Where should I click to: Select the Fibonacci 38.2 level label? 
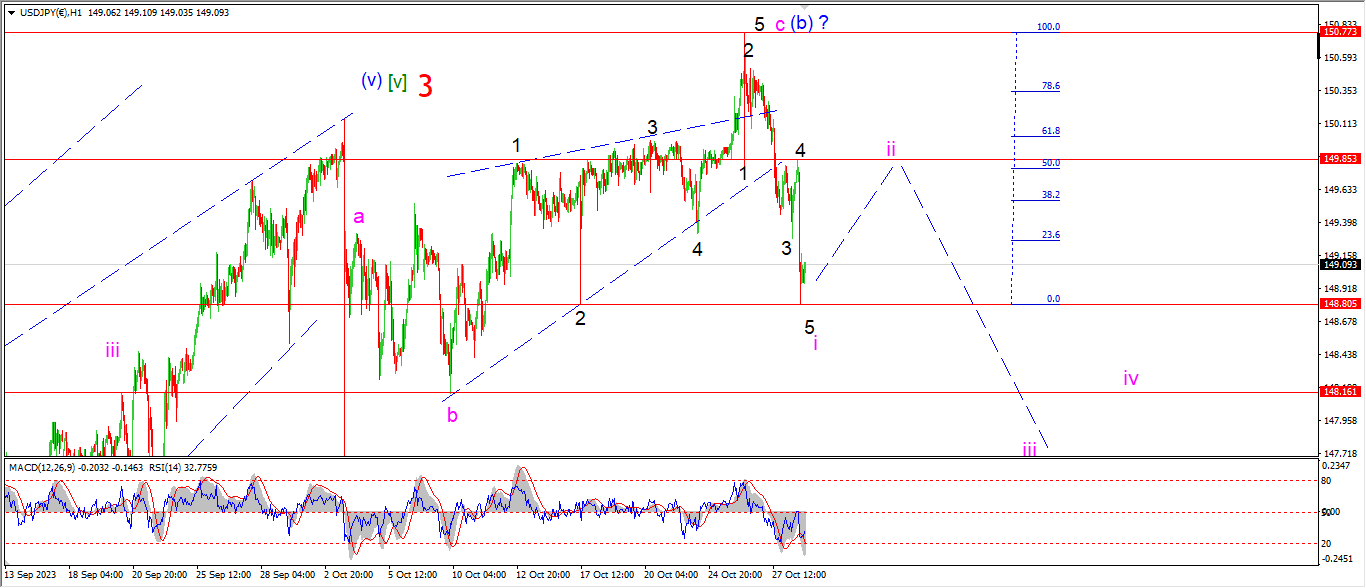(x=1050, y=195)
